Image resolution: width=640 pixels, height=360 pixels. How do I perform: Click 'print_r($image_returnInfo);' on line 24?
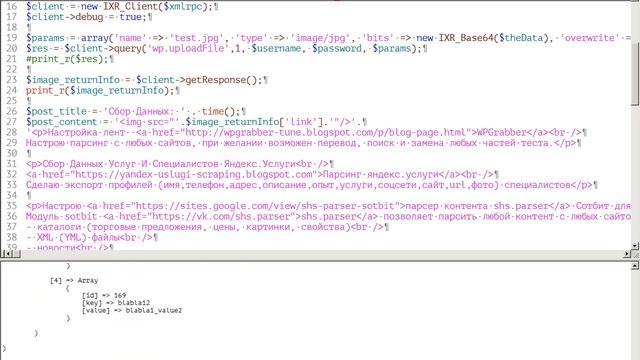click(100, 91)
